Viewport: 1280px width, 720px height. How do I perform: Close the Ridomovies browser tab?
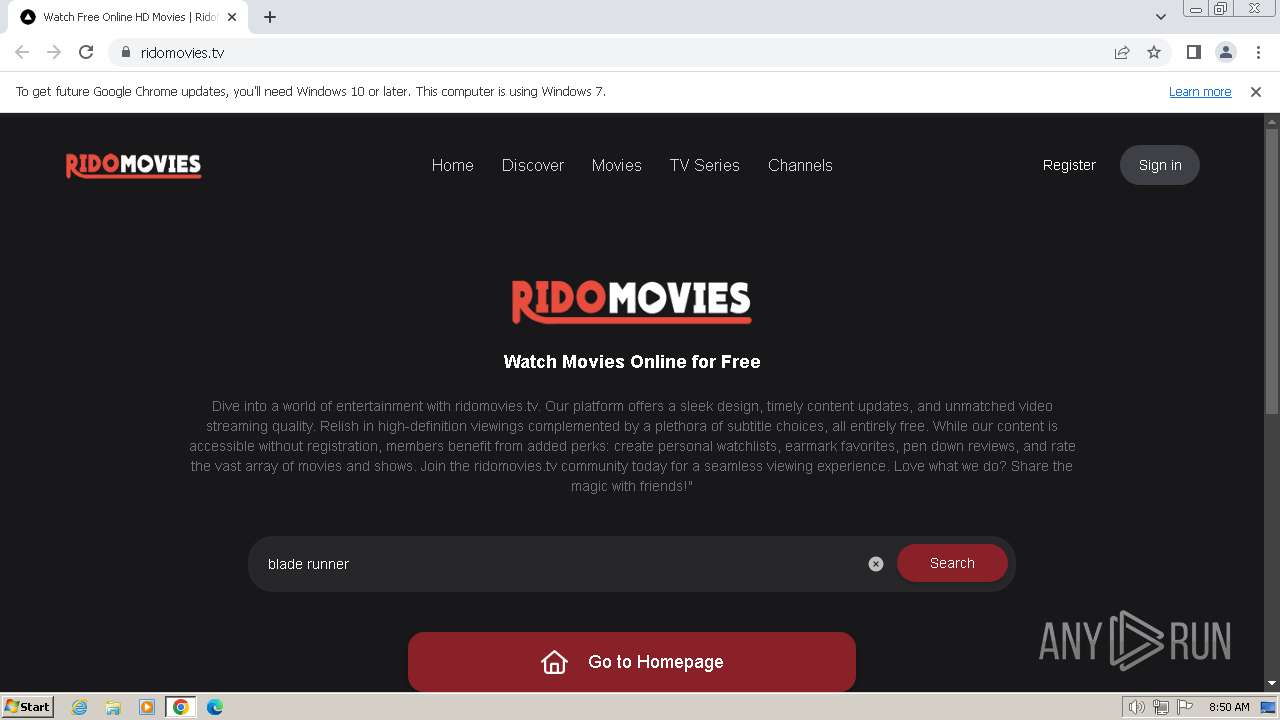click(x=232, y=17)
